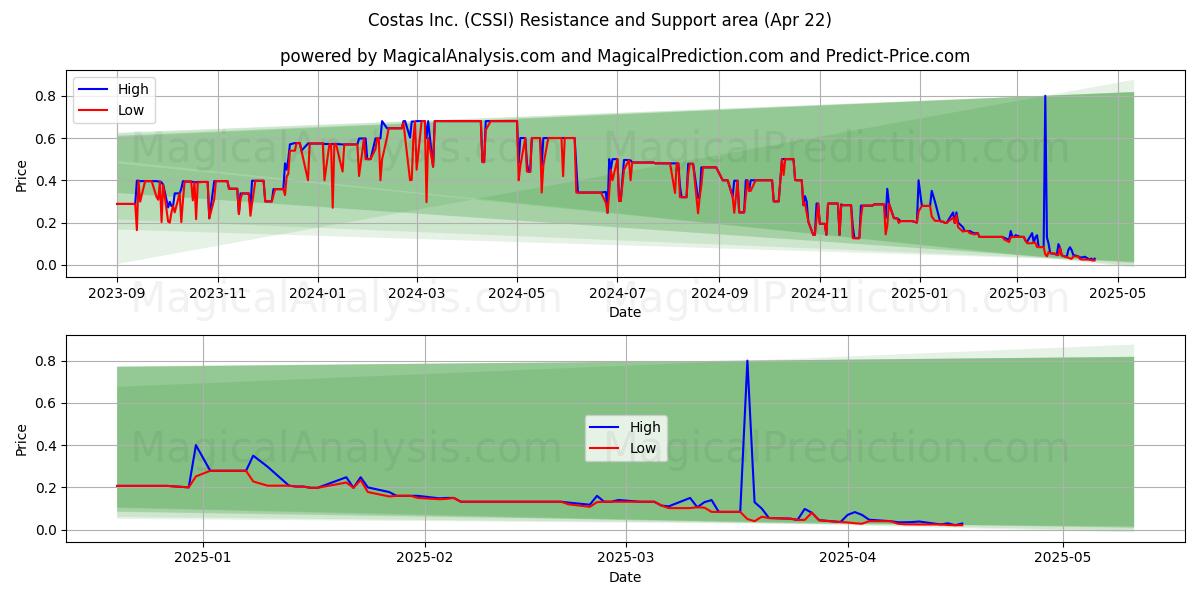Click the '2023-09' x-axis label in the top chart
Image resolution: width=1200 pixels, height=600 pixels.
117,293
